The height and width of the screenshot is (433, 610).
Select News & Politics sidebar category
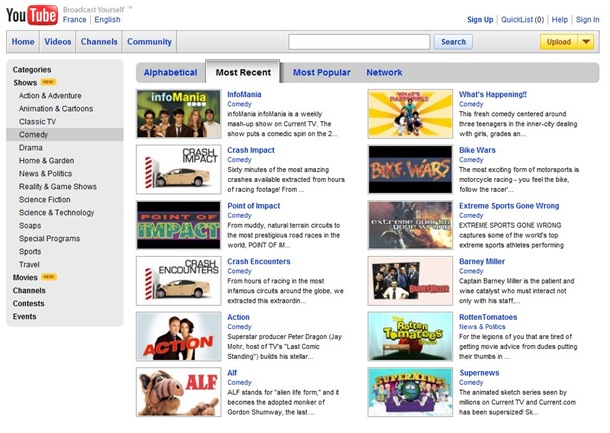(46, 174)
